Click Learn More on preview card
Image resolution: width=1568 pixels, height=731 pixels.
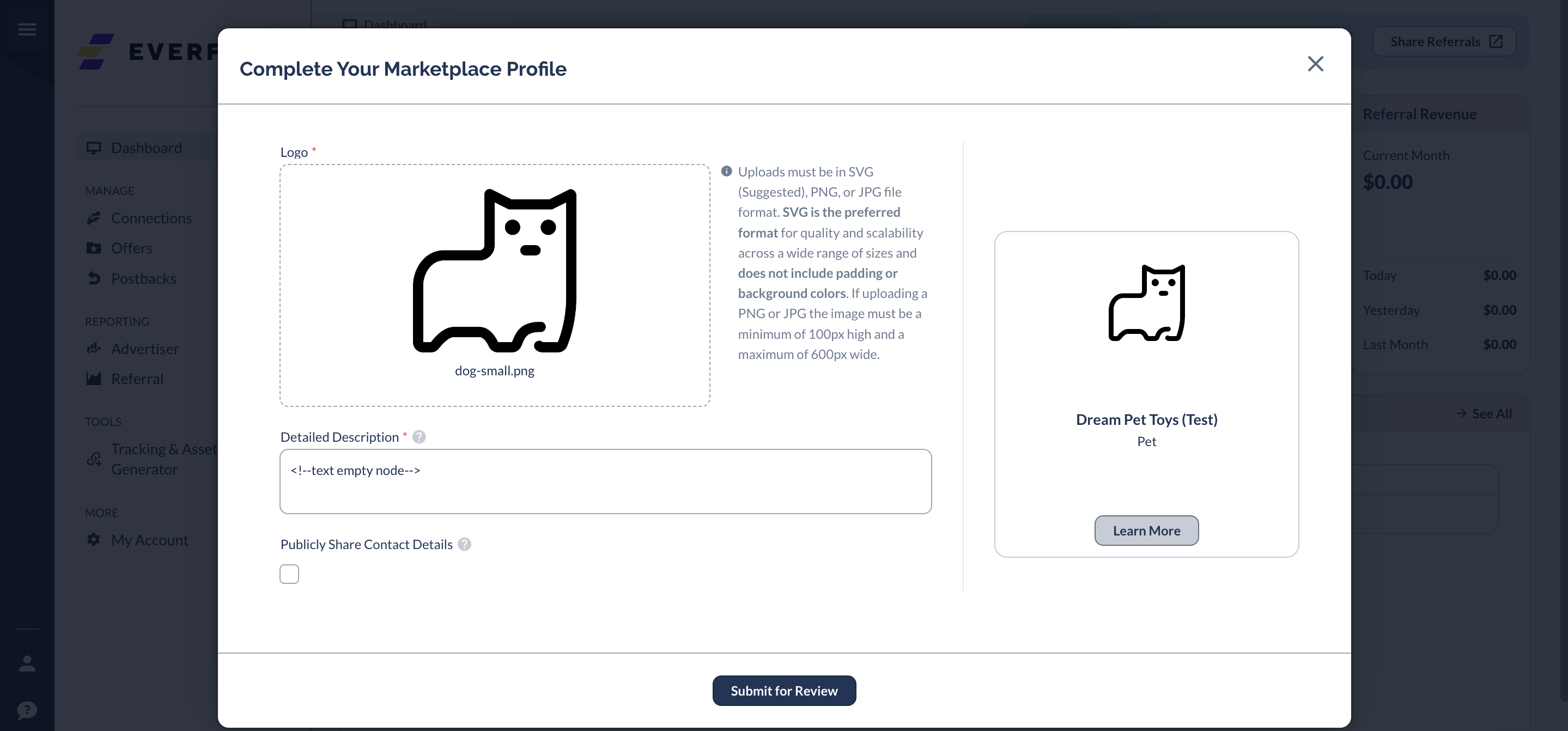(1146, 531)
